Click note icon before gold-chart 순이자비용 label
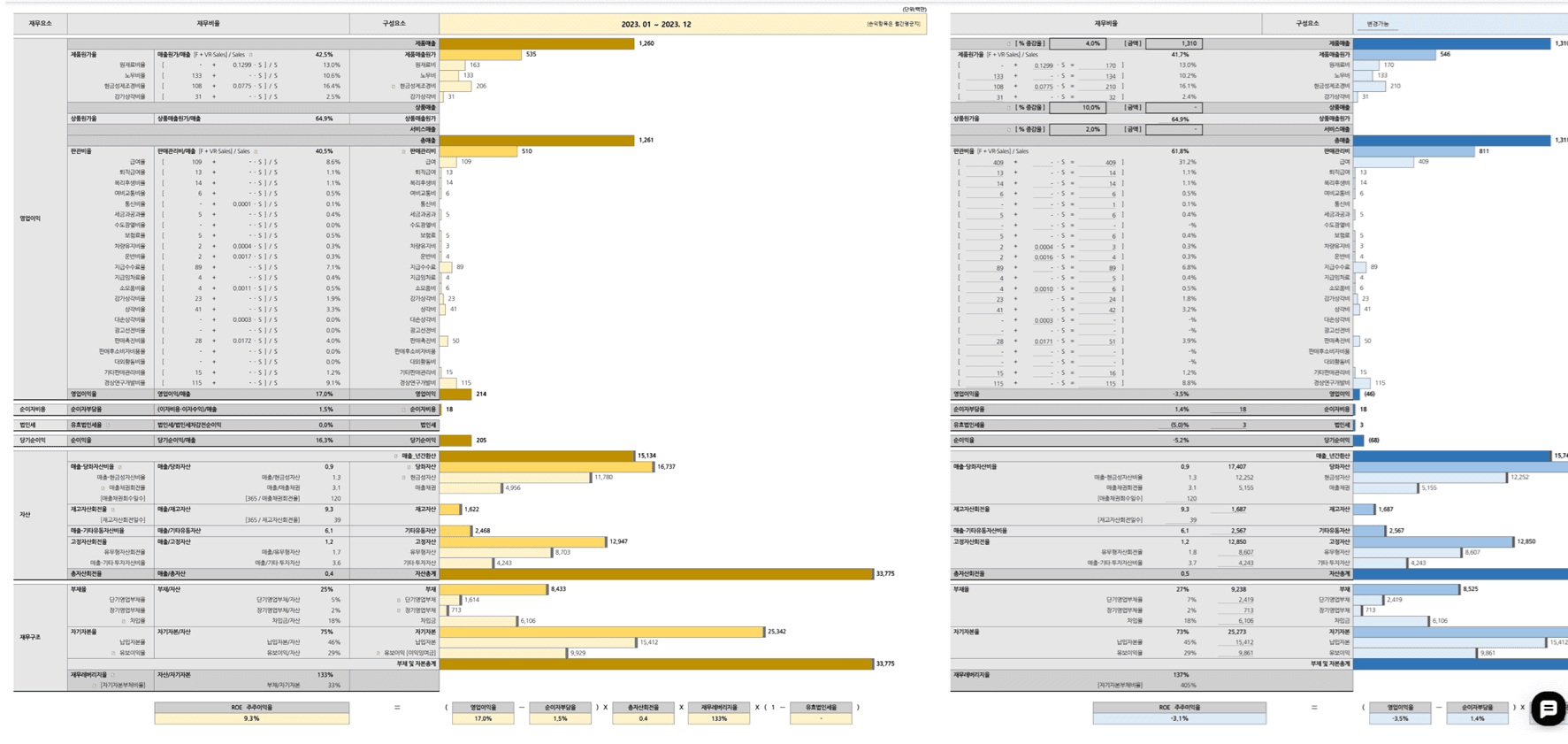This screenshot has height=744, width=1568. (x=404, y=410)
